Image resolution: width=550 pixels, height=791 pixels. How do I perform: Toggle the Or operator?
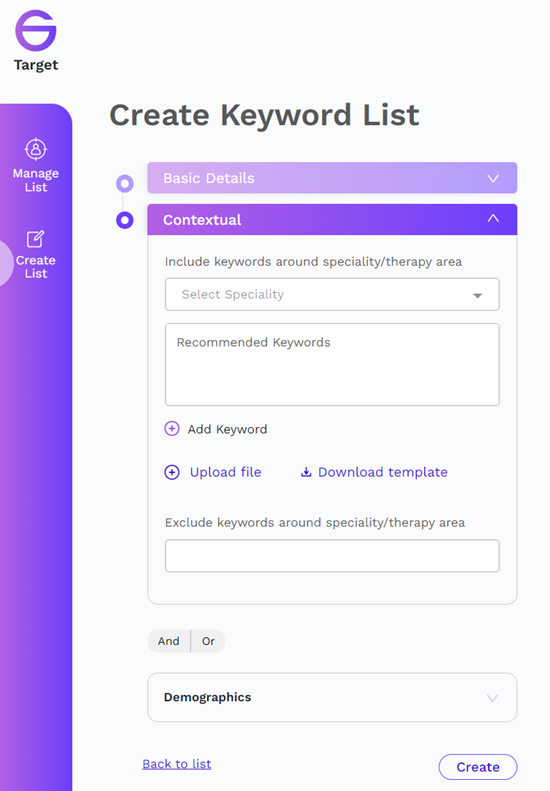(x=208, y=641)
